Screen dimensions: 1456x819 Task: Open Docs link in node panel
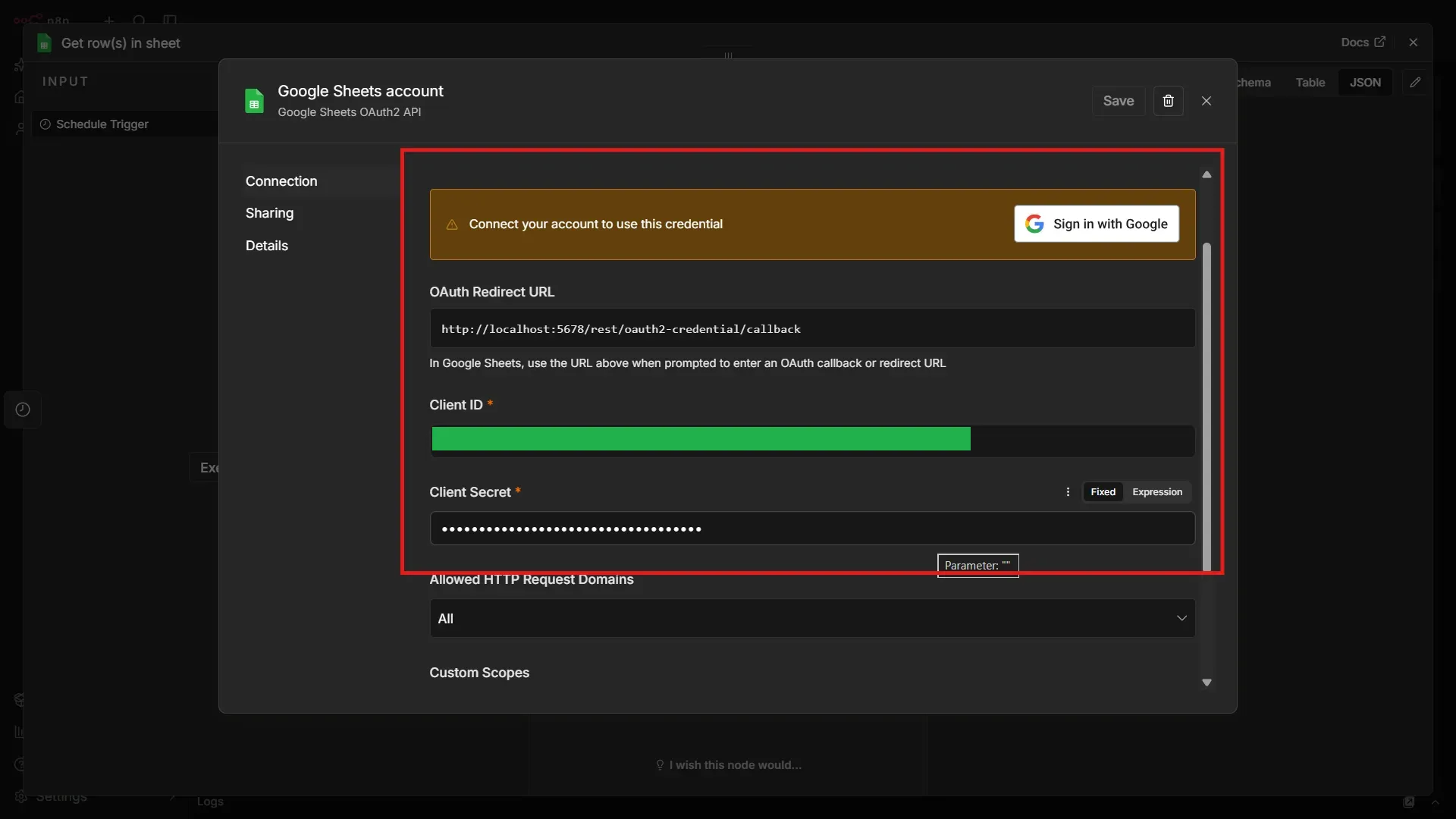(x=1363, y=42)
